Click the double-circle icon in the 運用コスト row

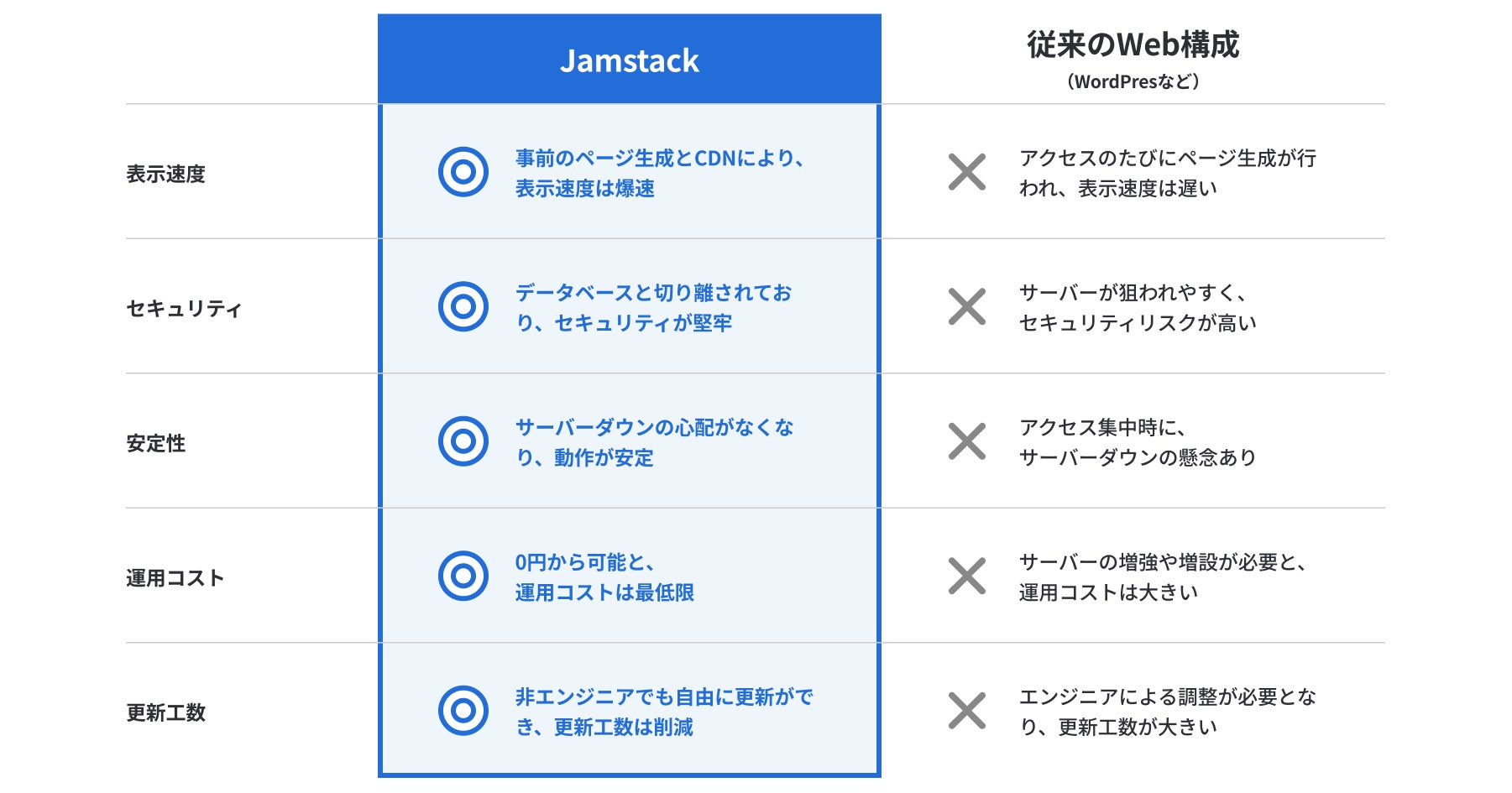click(463, 576)
